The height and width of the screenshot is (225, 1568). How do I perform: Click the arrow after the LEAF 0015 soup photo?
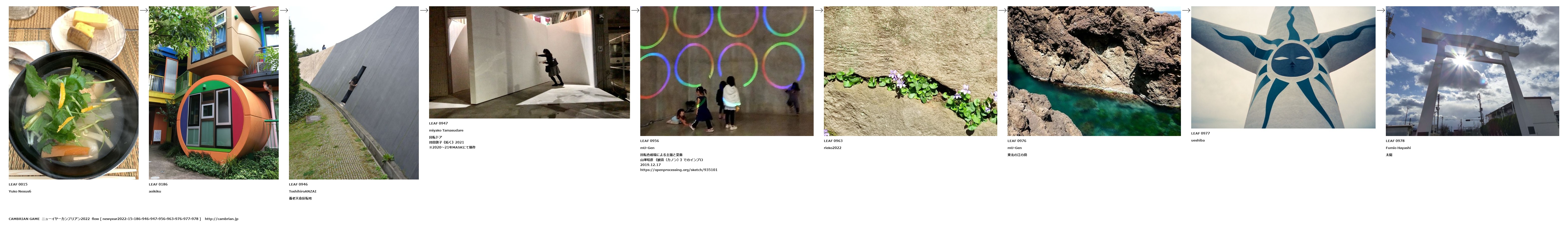tap(144, 10)
